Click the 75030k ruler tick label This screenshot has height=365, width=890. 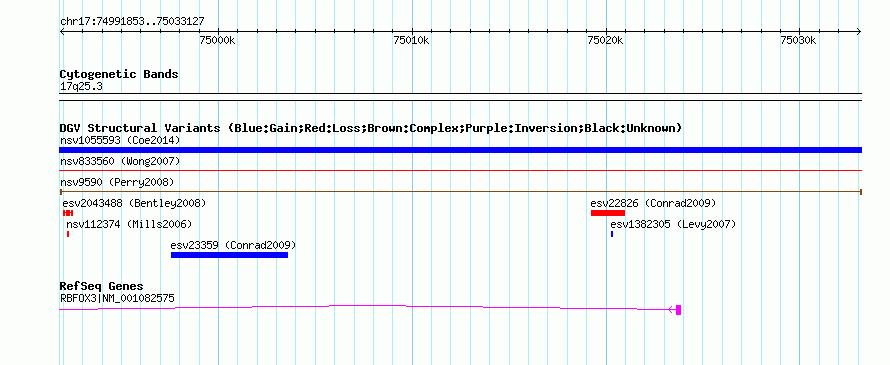pyautogui.click(x=799, y=40)
